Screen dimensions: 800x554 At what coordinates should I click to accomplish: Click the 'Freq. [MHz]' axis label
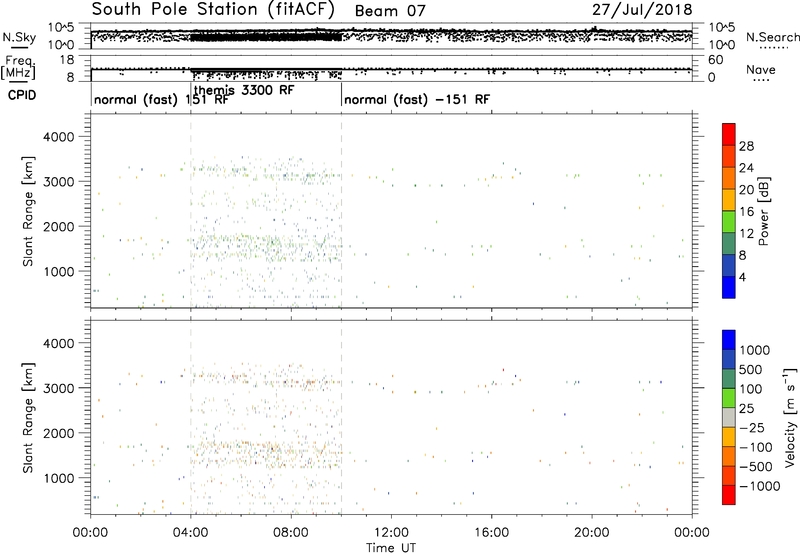pyautogui.click(x=18, y=66)
